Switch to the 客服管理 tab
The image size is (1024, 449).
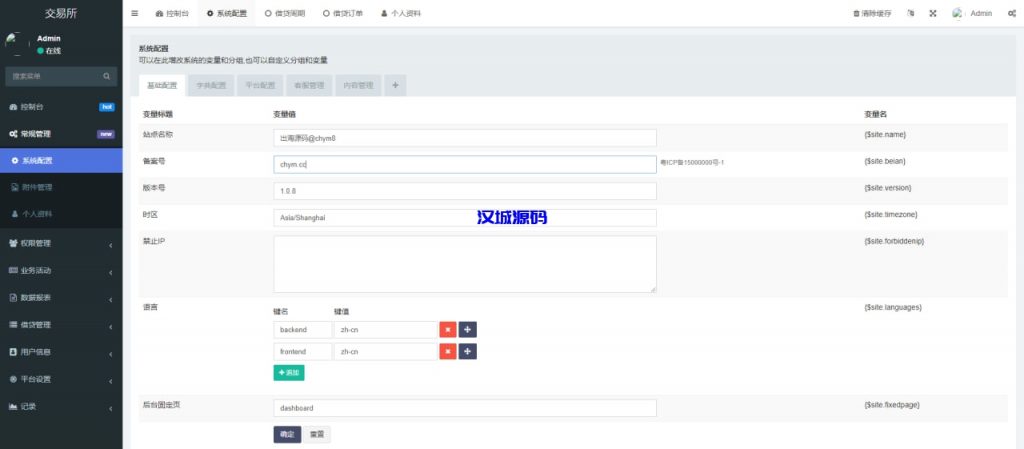pos(309,86)
